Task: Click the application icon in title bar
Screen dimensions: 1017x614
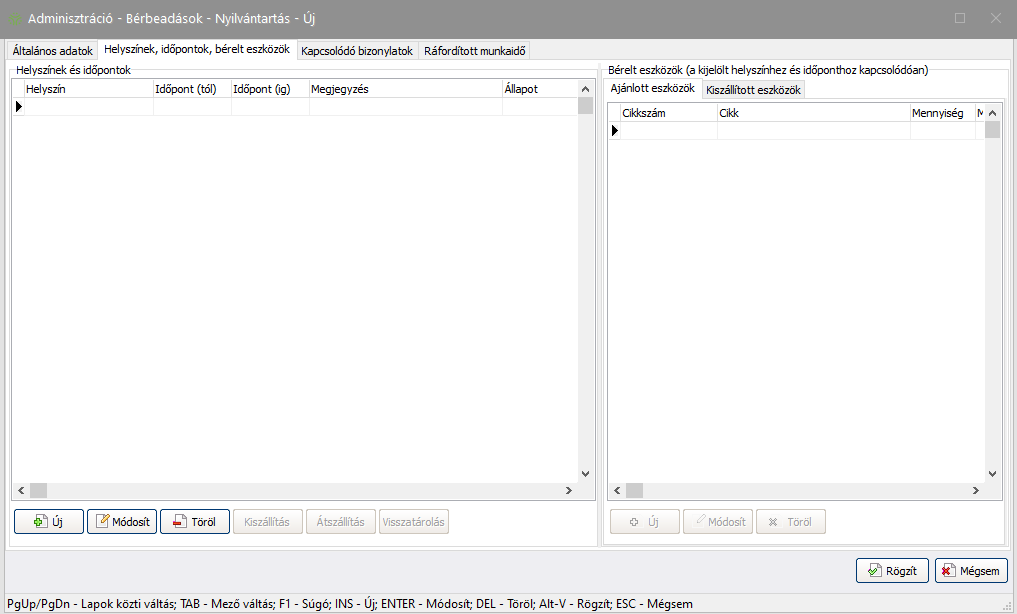Action: point(14,18)
